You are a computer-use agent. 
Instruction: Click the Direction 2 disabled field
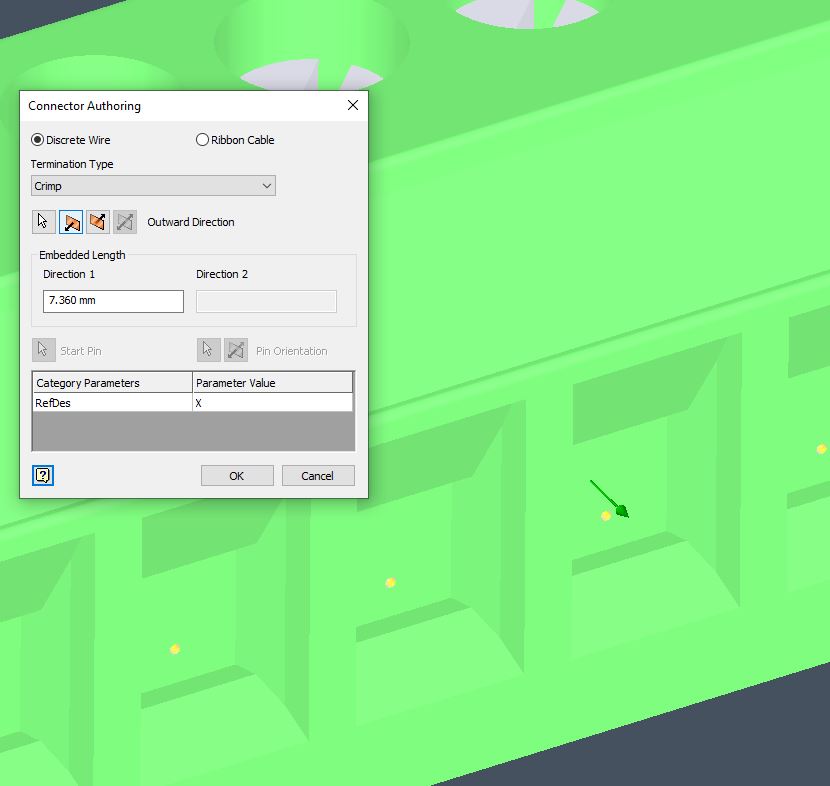click(266, 301)
